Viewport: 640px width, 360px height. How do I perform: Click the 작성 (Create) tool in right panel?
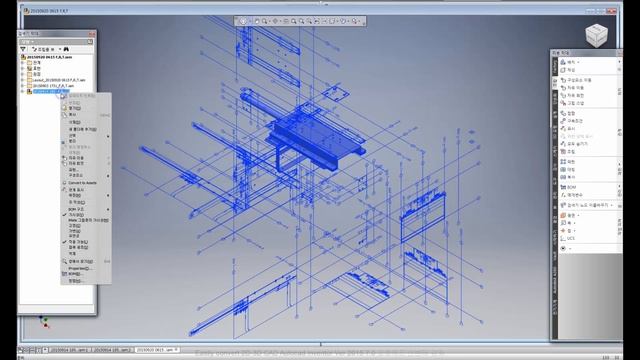569,70
